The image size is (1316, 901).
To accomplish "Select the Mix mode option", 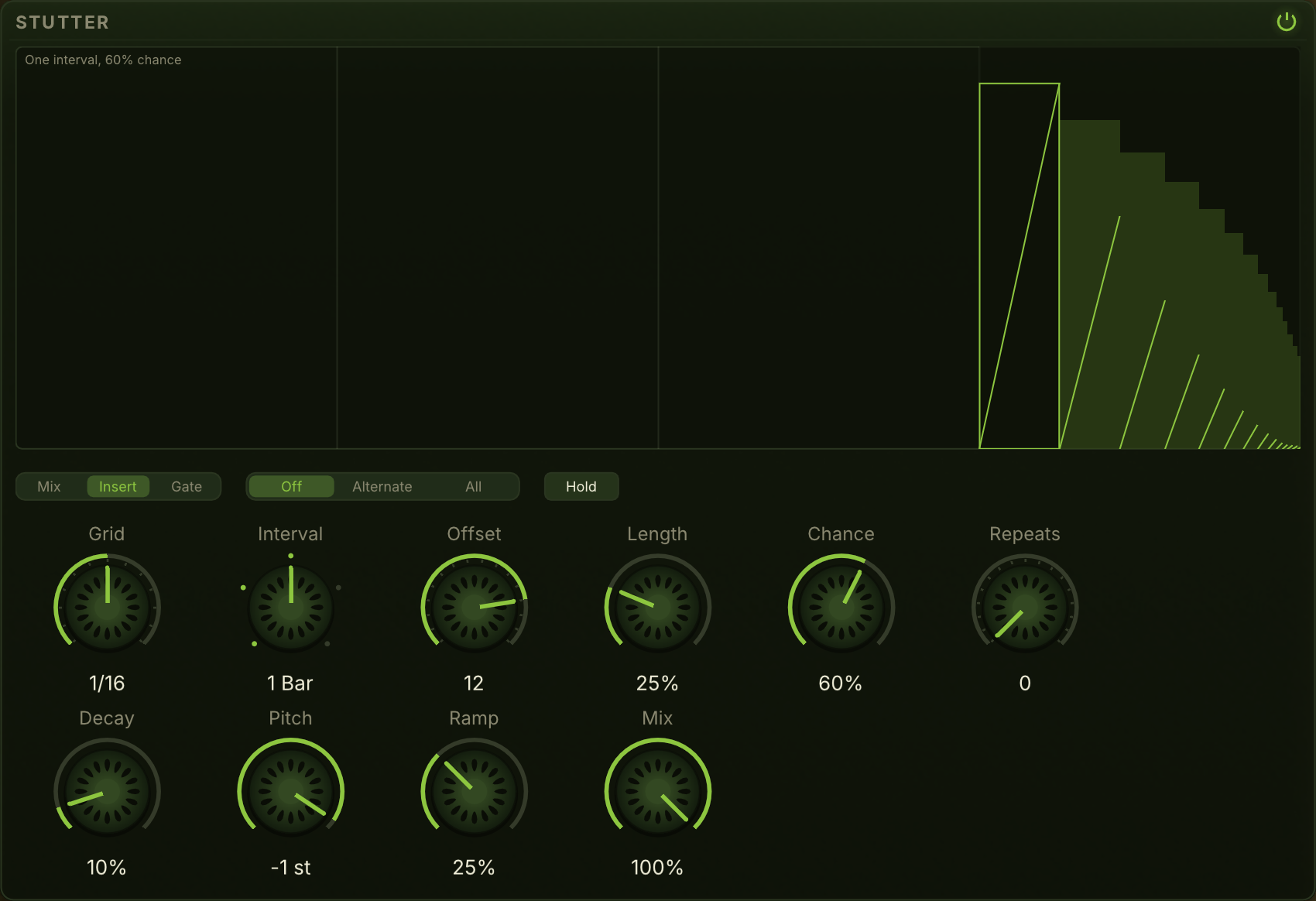I will point(49,486).
